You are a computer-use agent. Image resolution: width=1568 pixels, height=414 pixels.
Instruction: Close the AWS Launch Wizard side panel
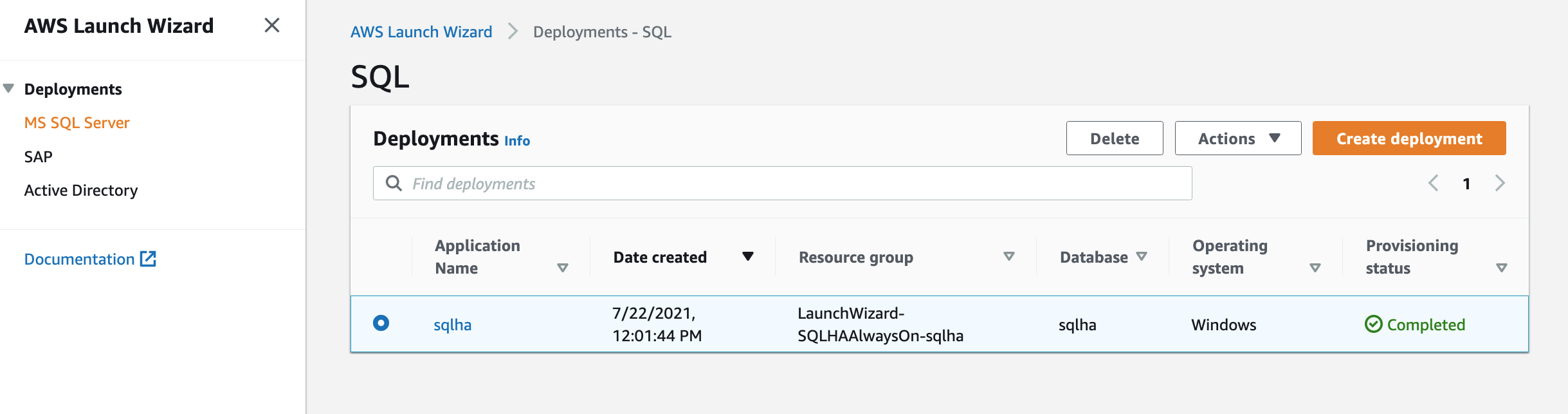click(x=271, y=26)
